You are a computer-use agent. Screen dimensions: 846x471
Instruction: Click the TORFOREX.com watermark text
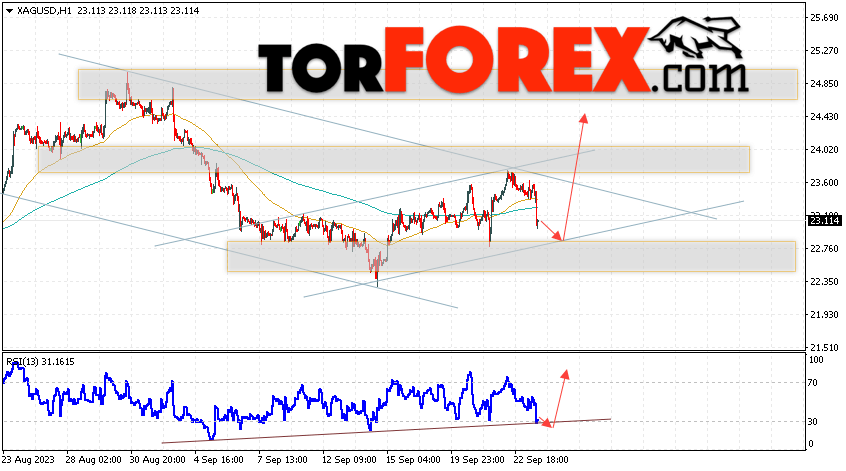pyautogui.click(x=503, y=60)
